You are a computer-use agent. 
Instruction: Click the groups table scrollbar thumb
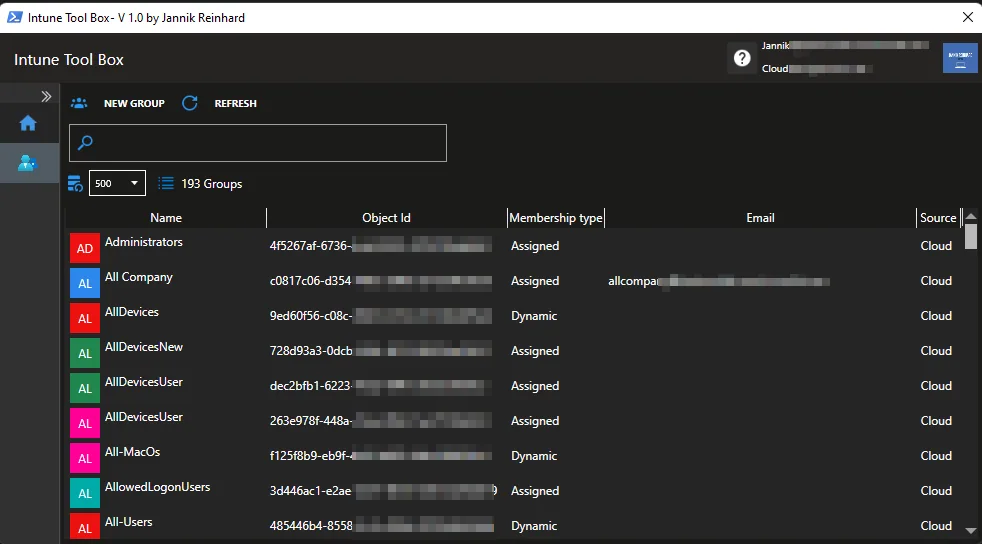[x=971, y=237]
